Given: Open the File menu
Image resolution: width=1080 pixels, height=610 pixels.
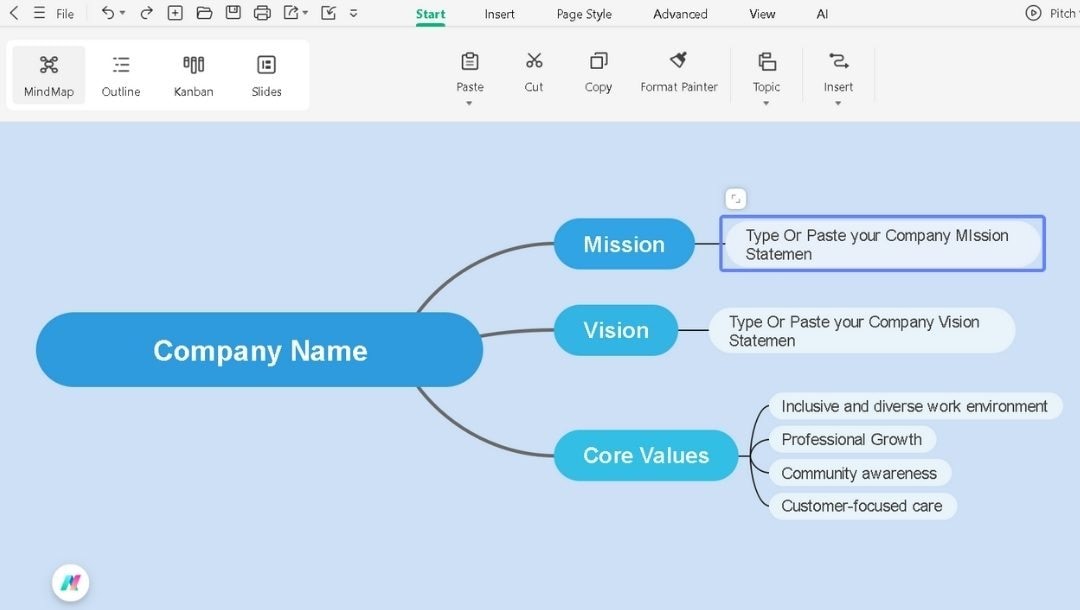Looking at the screenshot, I should click(64, 13).
